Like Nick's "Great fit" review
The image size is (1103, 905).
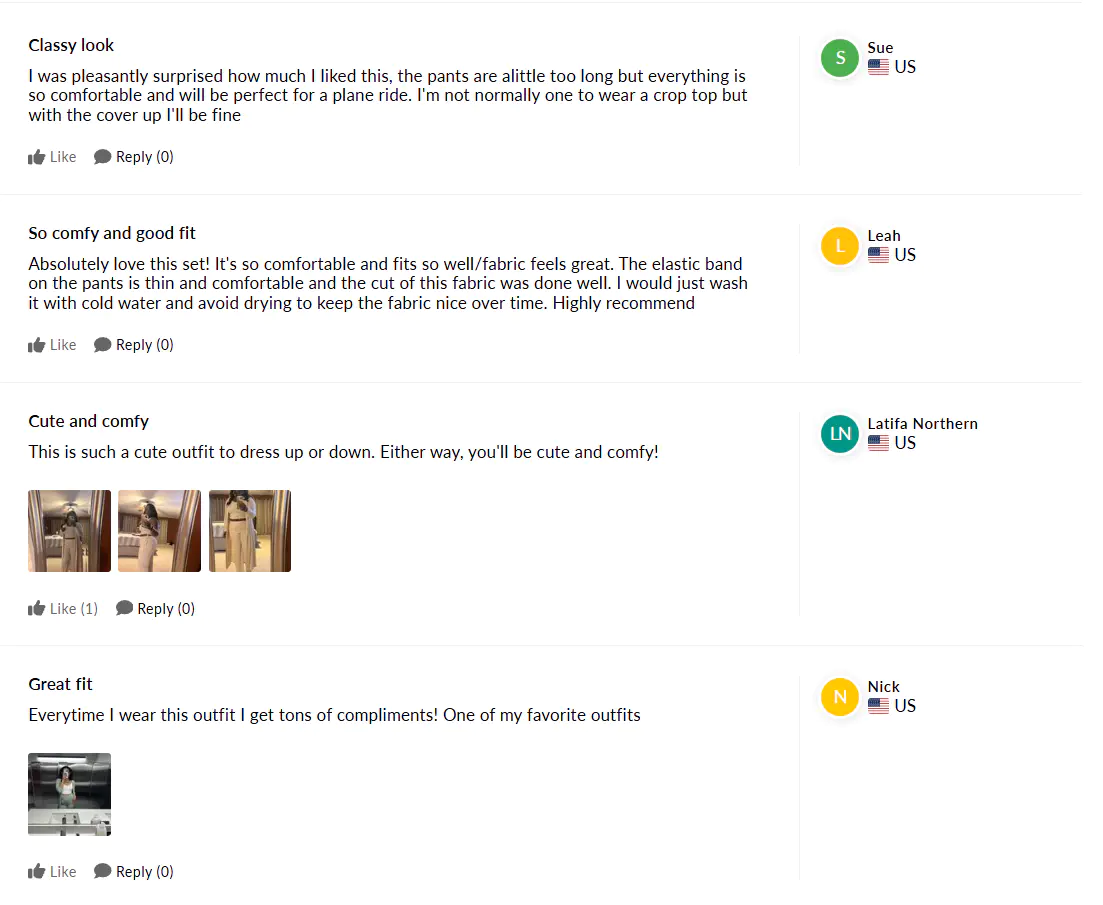pyautogui.click(x=38, y=871)
